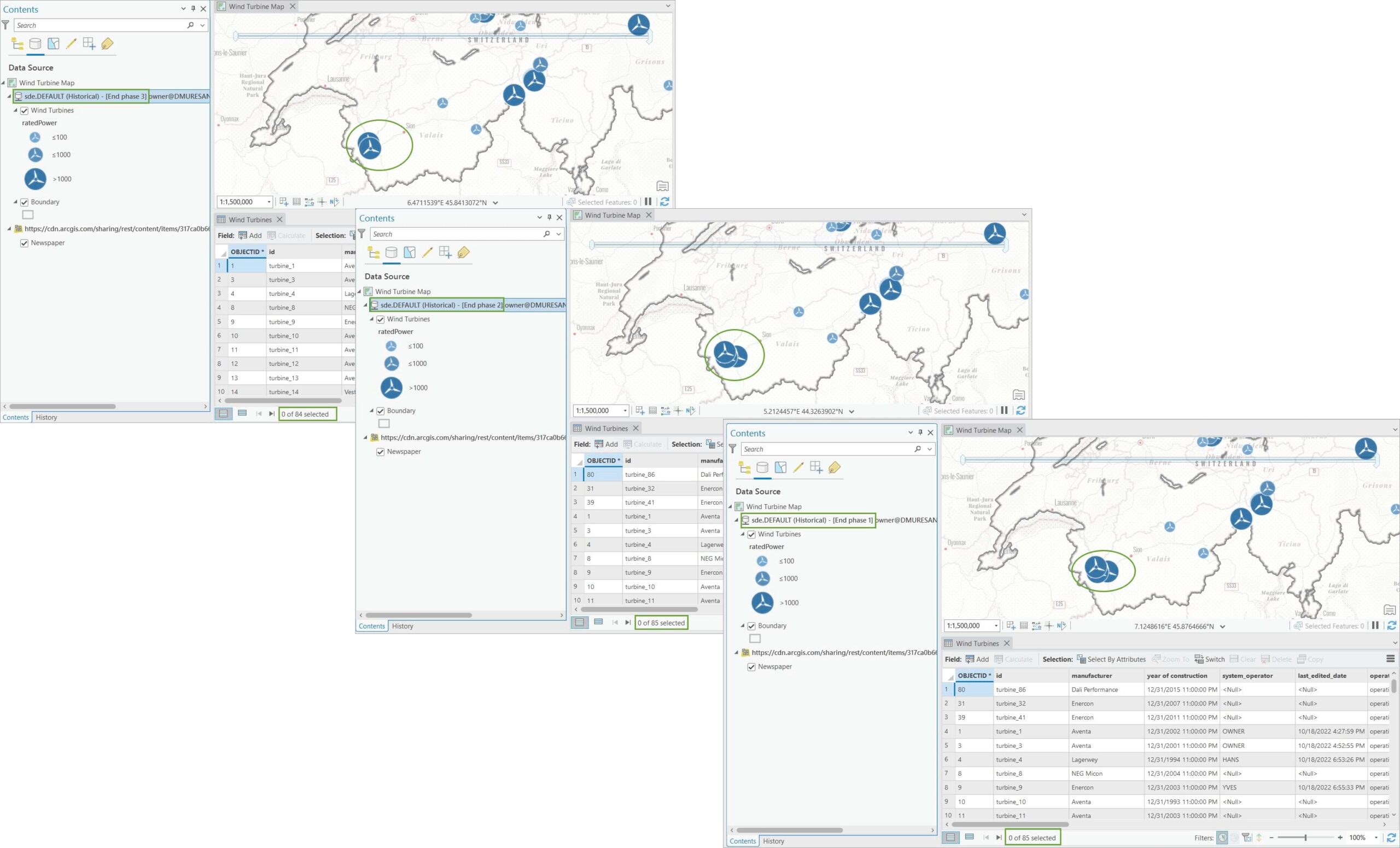Image resolution: width=1400 pixels, height=848 pixels.
Task: Click the 0 of 85 selected button in bottom table
Action: point(1035,837)
